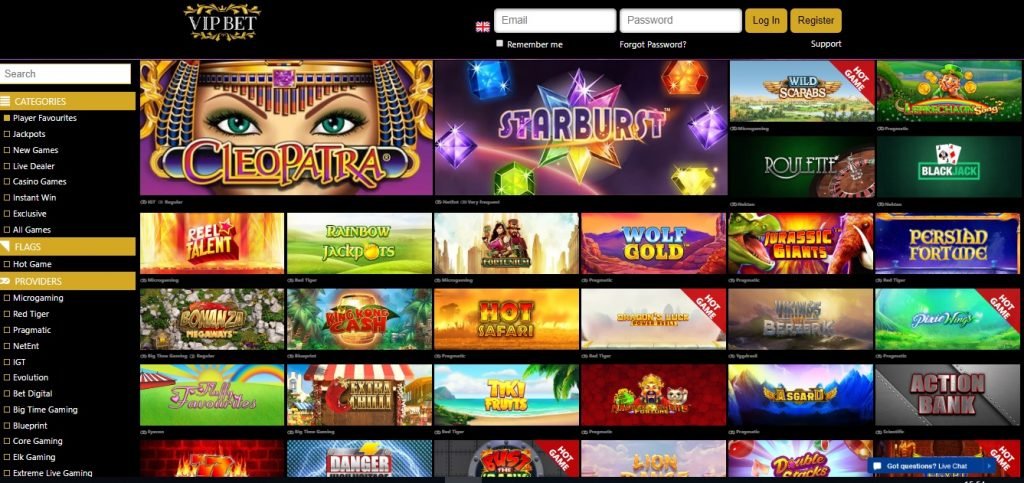Click the Log In button
The width and height of the screenshot is (1024, 483).
click(766, 20)
